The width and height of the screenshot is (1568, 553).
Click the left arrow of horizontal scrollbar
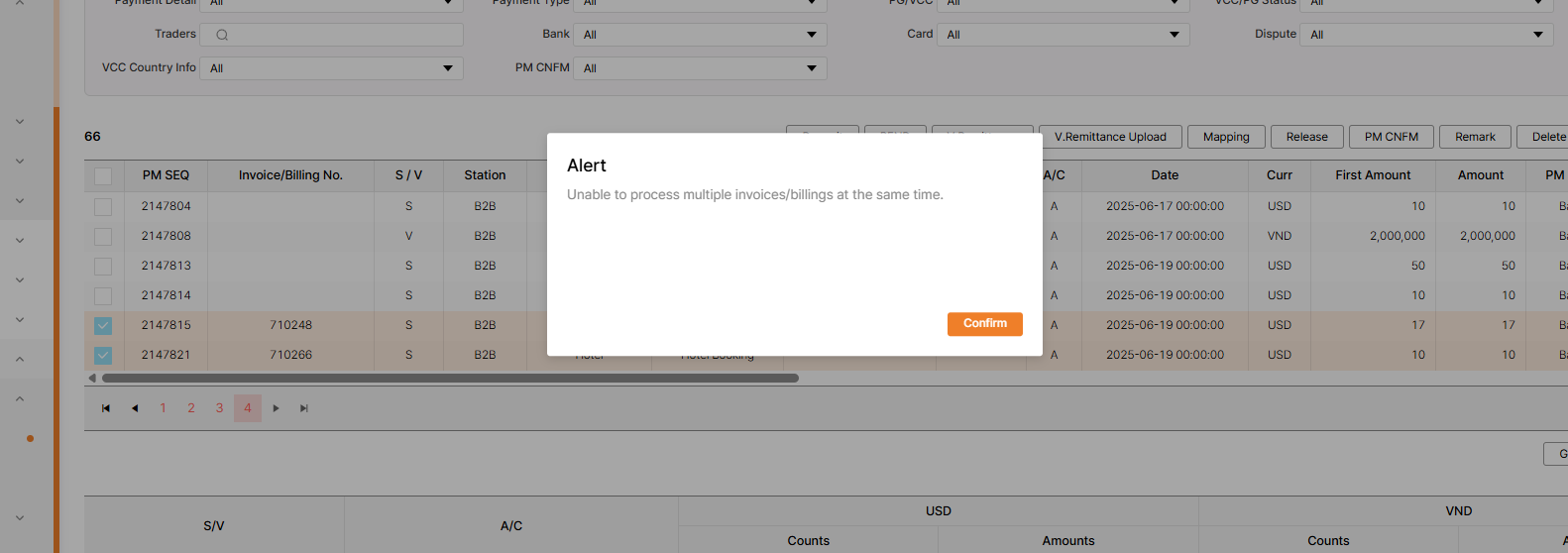92,378
